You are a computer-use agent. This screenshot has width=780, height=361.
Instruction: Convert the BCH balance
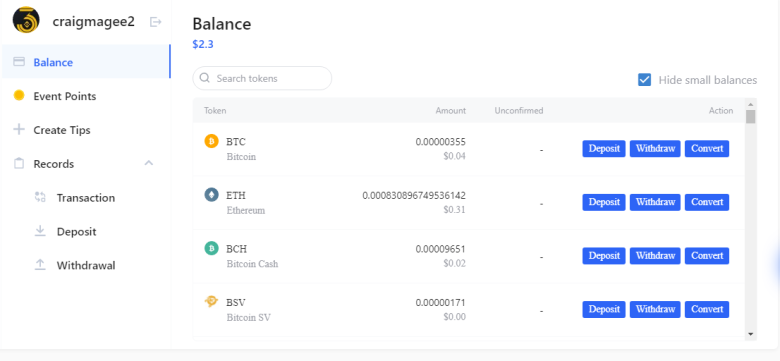[x=707, y=256]
